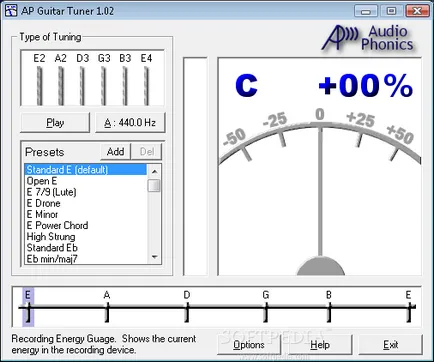434x362 pixels.
Task: Click the +50 mark on the meter
Action: point(400,135)
